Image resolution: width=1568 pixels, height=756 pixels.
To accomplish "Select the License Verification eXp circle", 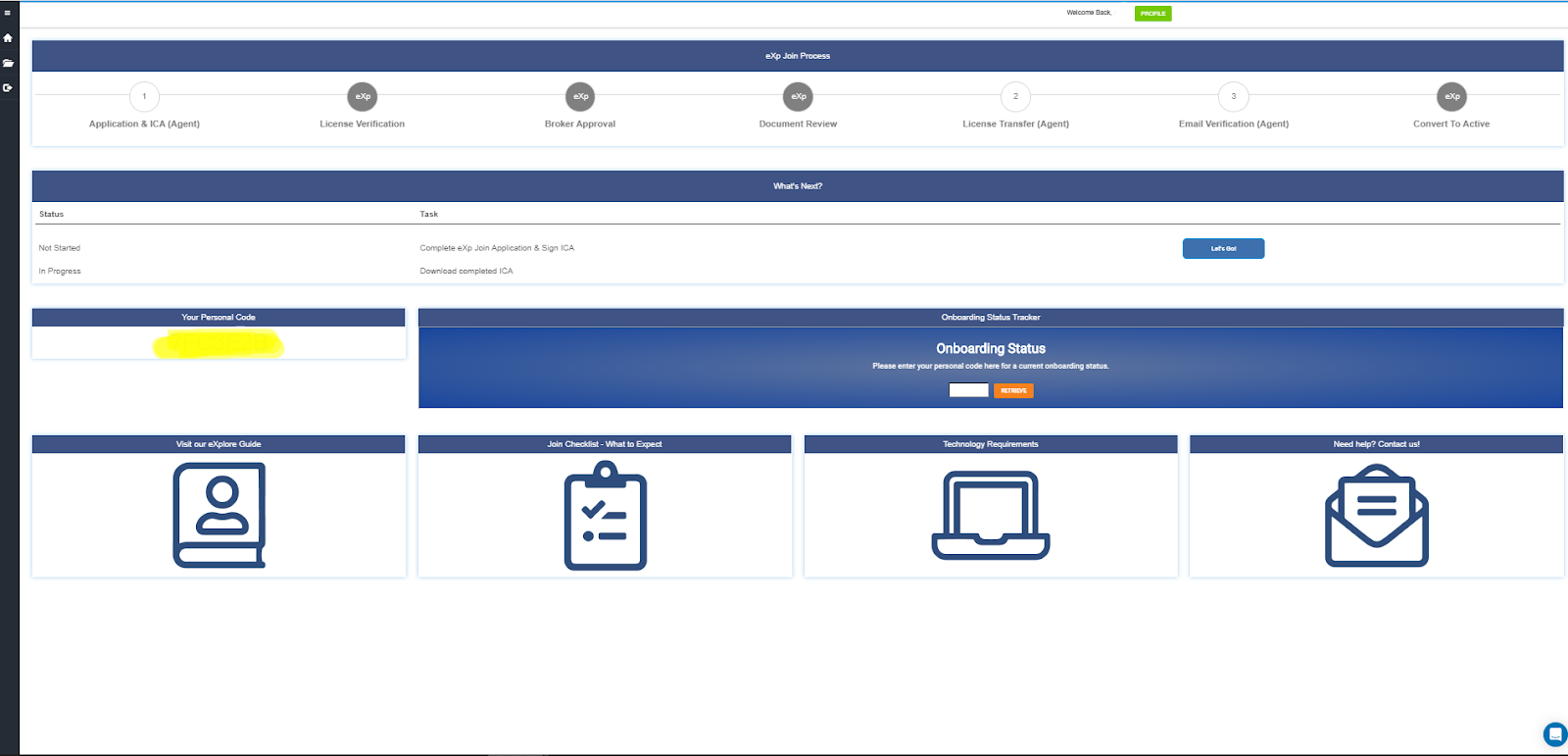I will coord(363,96).
